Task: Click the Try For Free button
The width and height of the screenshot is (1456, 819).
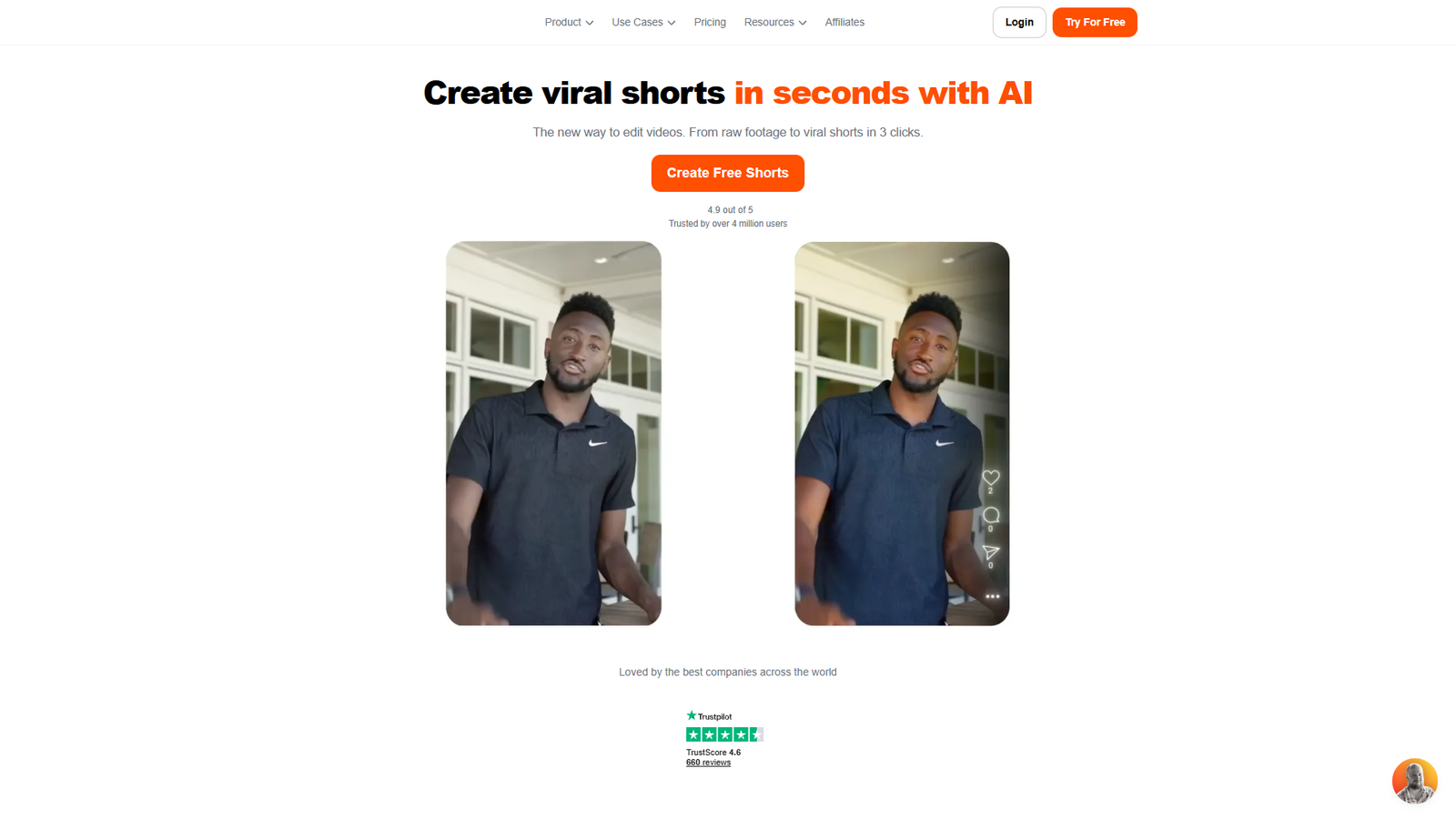Action: [x=1095, y=23]
